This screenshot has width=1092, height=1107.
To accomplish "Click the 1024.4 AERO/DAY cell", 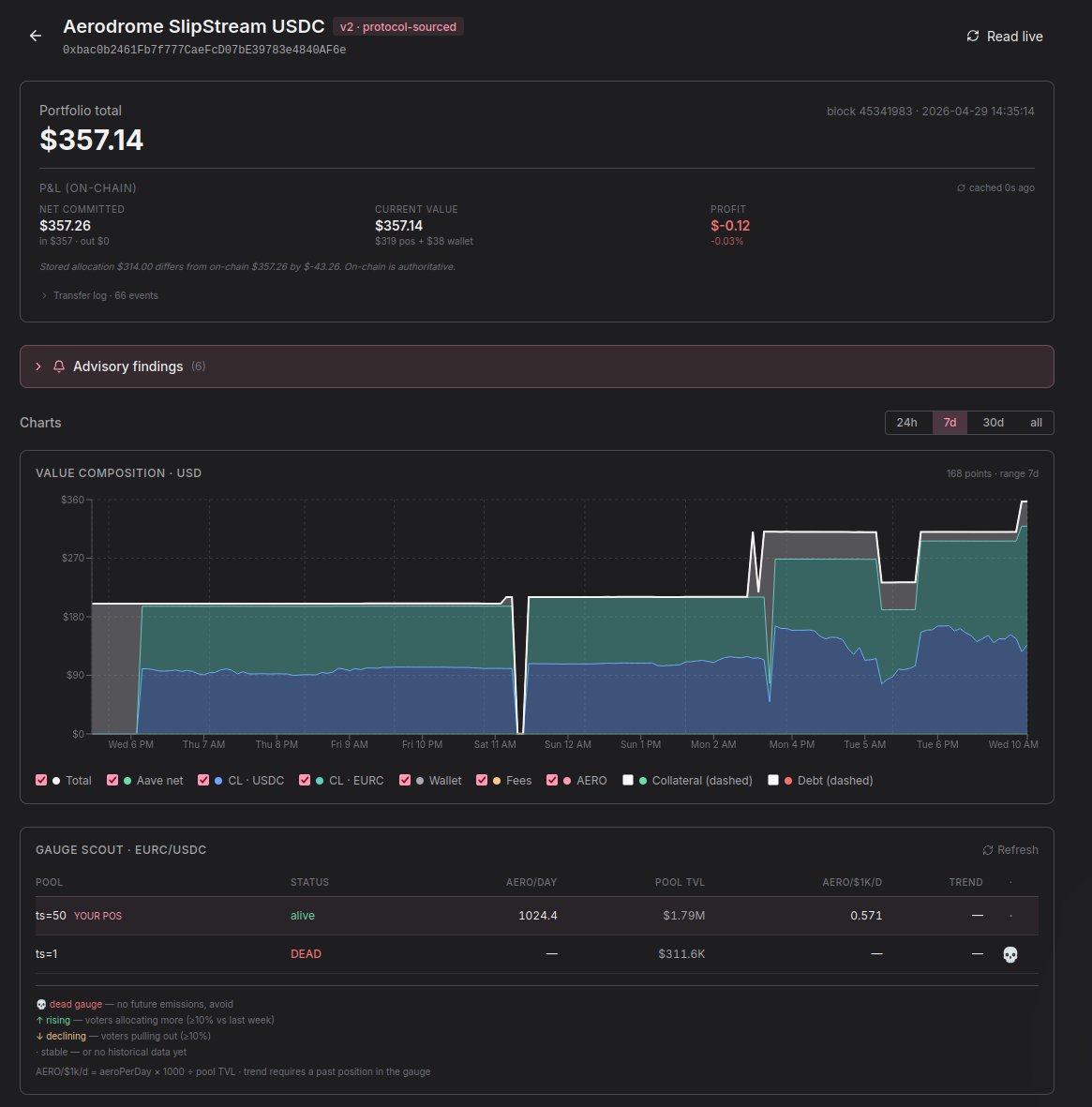I will [538, 916].
